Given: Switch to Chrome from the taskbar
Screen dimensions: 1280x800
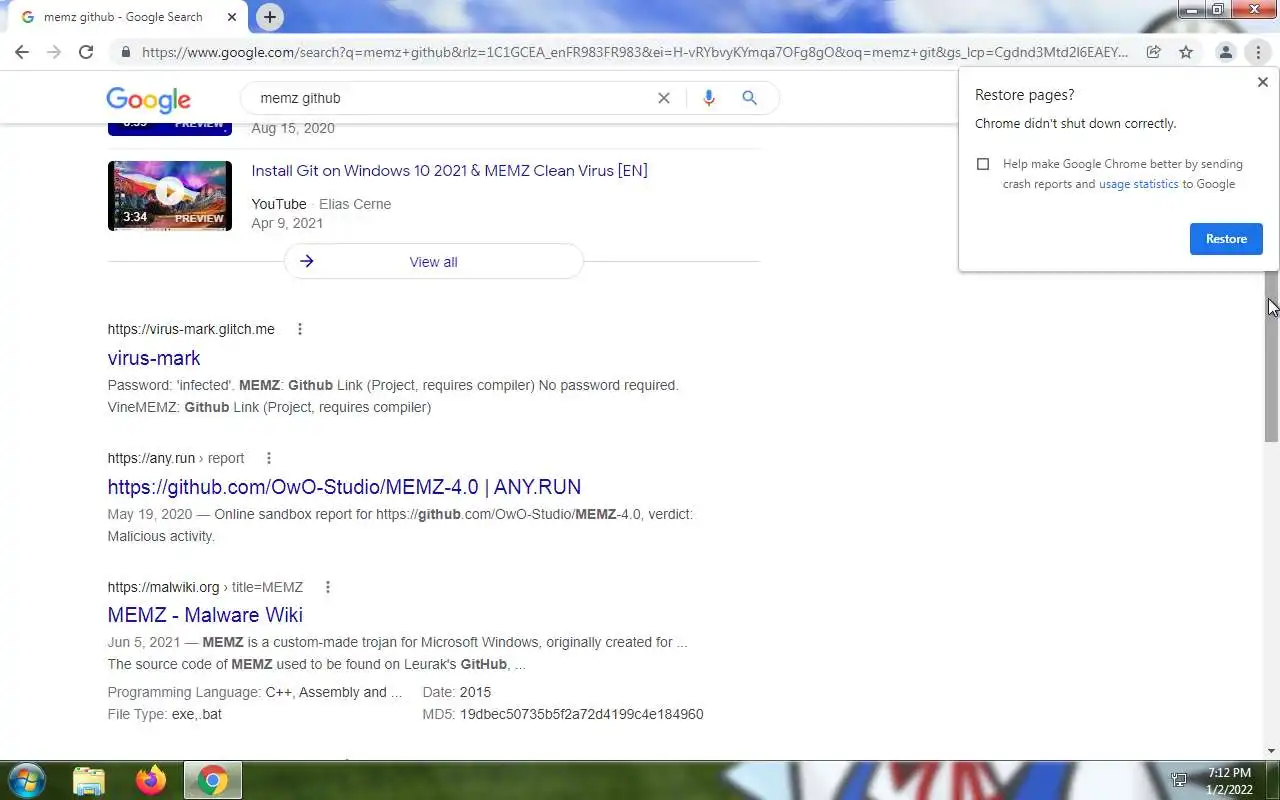Looking at the screenshot, I should 212,780.
